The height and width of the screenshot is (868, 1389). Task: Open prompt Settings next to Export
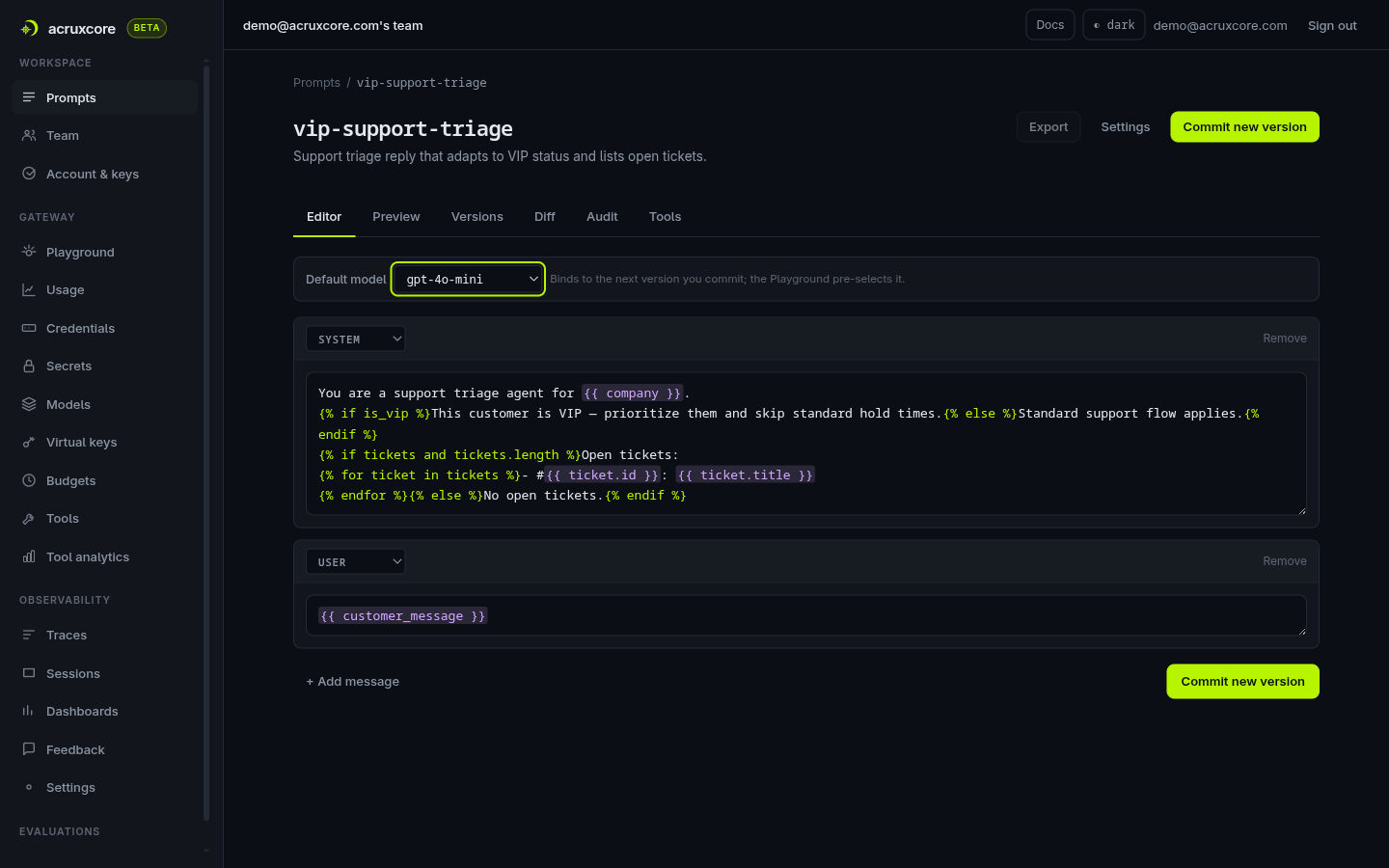point(1126,126)
